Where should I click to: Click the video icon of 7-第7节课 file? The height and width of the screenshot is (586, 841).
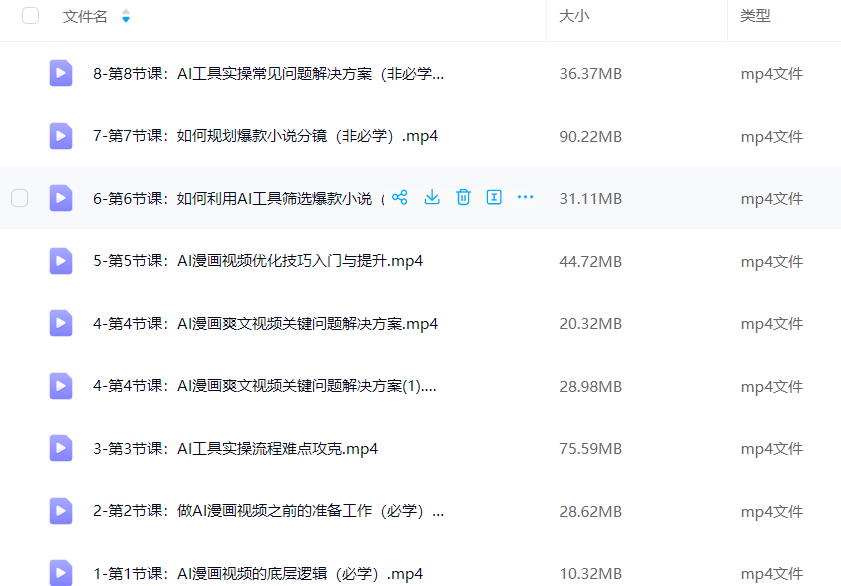point(61,136)
